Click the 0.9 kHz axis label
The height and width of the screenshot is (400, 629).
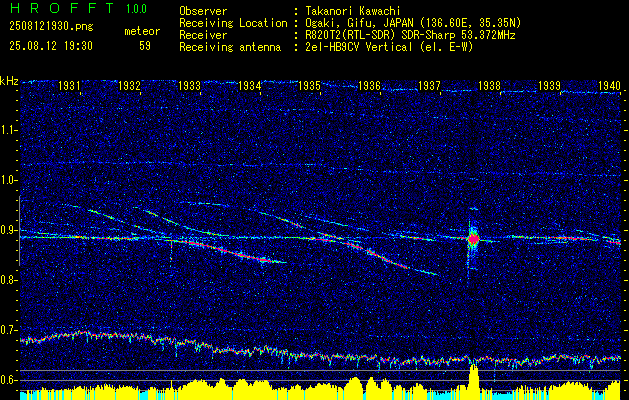tap(9, 230)
